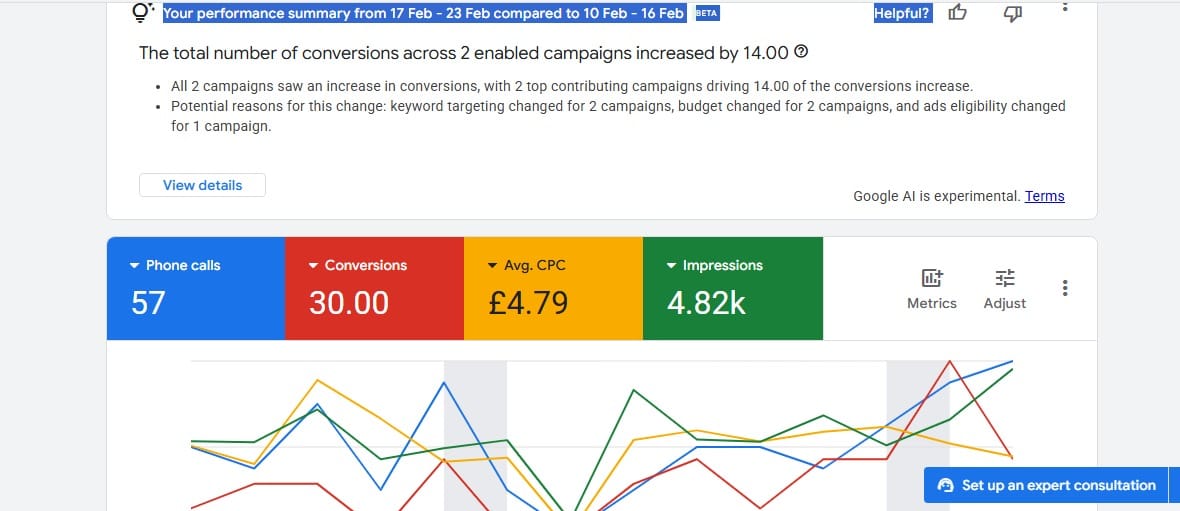Screen dimensions: 1180x511
Task: Expand the Phone calls metric dropdown
Action: pos(175,266)
